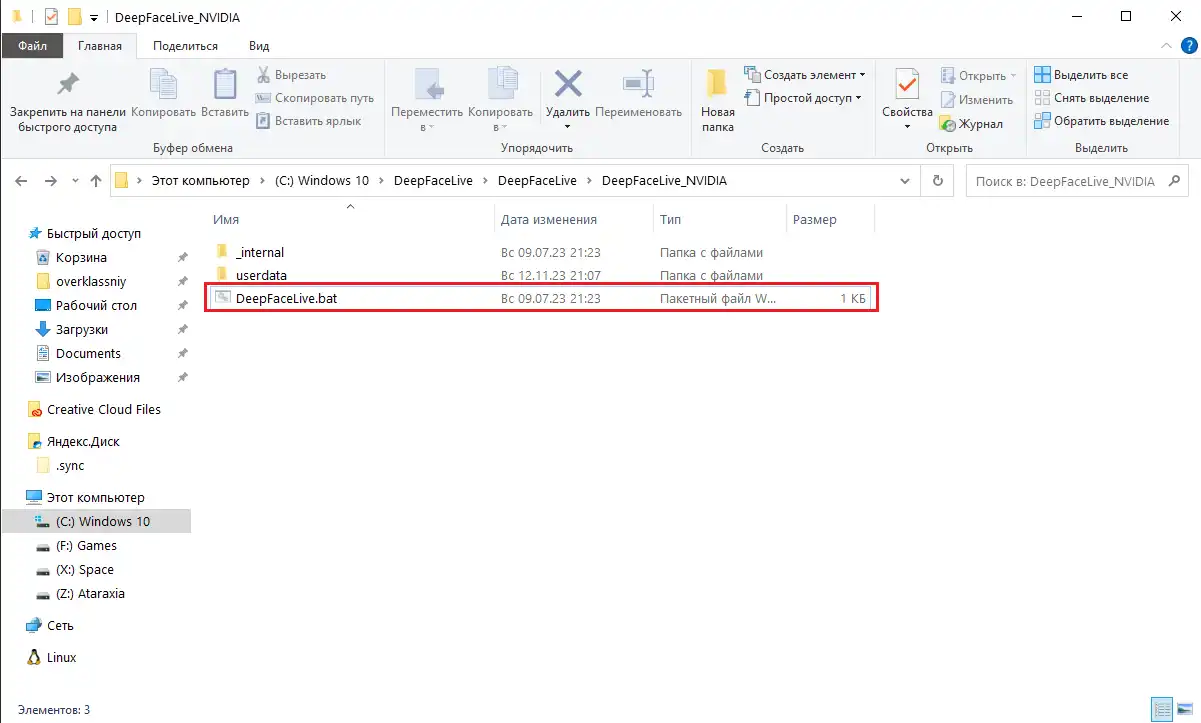Open Корзина in the sidebar

[81, 257]
